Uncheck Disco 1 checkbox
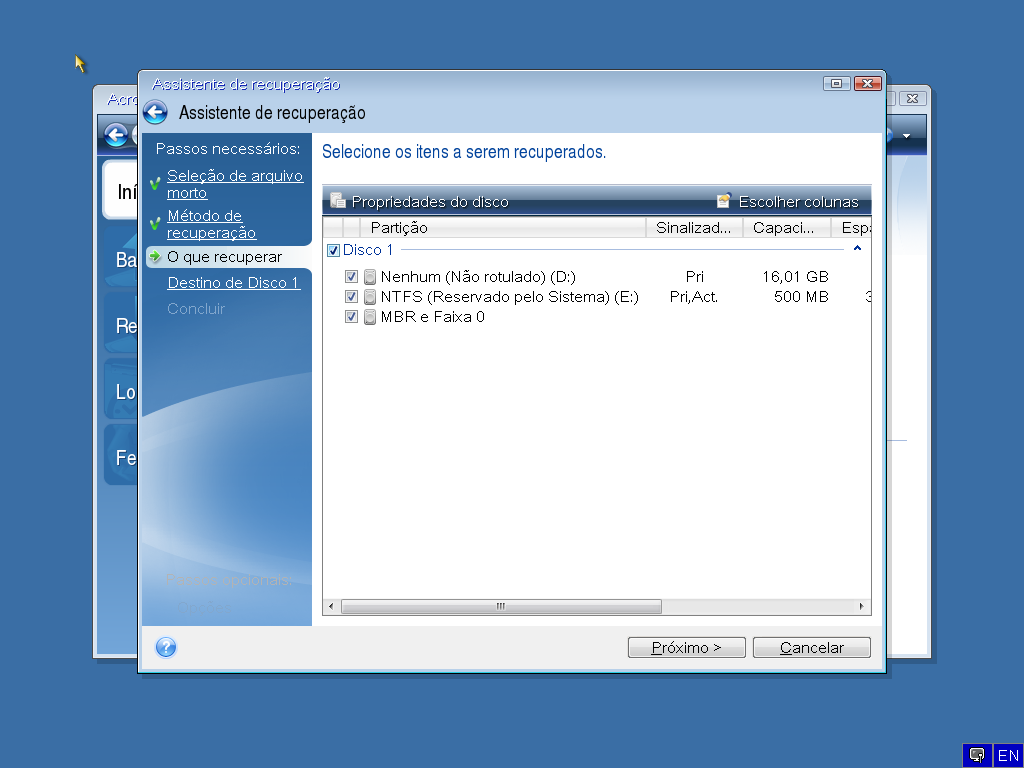 pos(333,250)
